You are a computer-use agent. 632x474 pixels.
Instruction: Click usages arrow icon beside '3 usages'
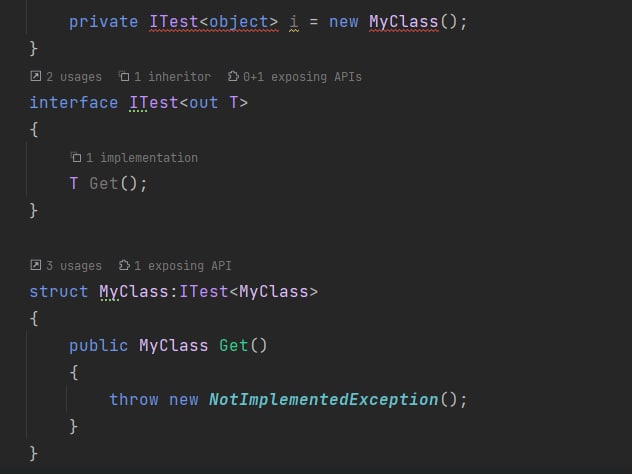point(35,265)
